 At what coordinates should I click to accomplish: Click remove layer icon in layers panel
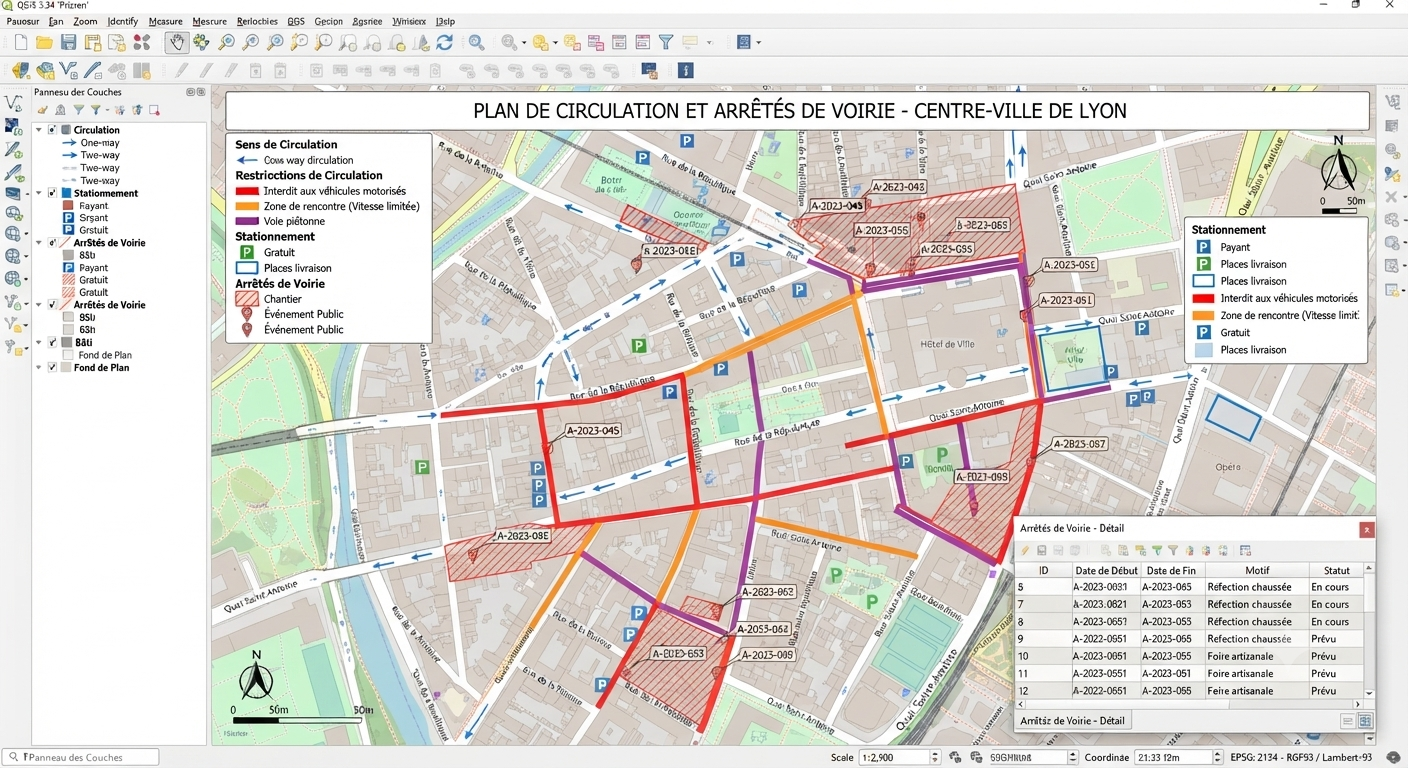(154, 110)
